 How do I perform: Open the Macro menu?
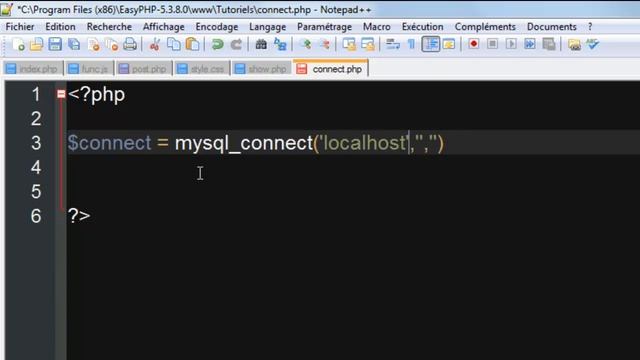pos(376,27)
